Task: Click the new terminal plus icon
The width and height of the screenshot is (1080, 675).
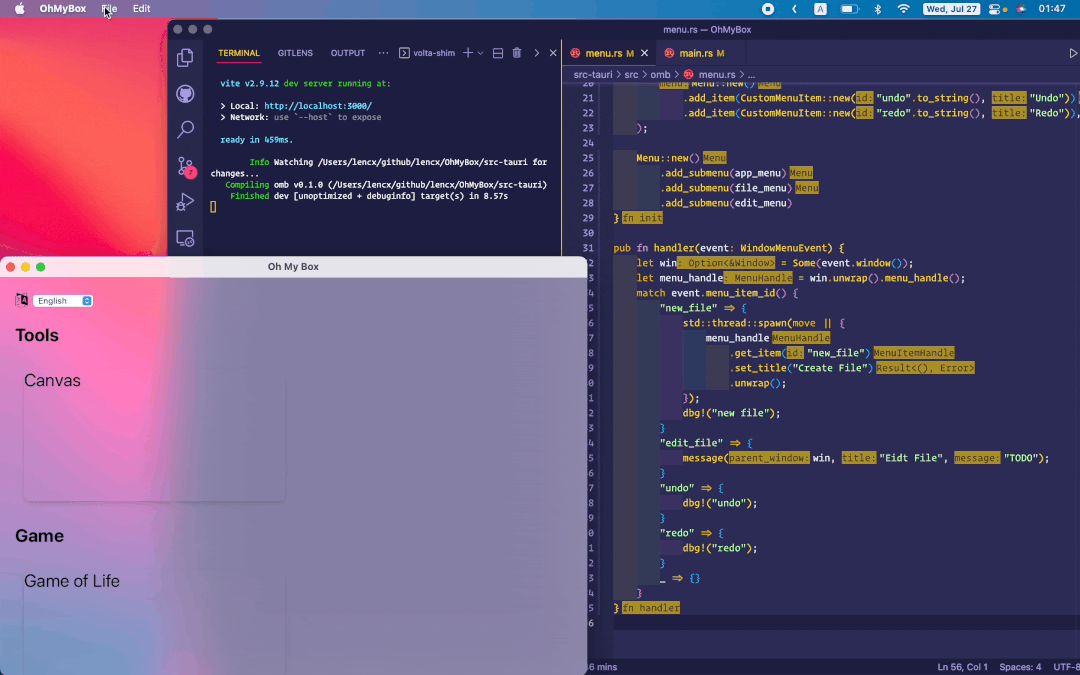Action: click(x=467, y=53)
